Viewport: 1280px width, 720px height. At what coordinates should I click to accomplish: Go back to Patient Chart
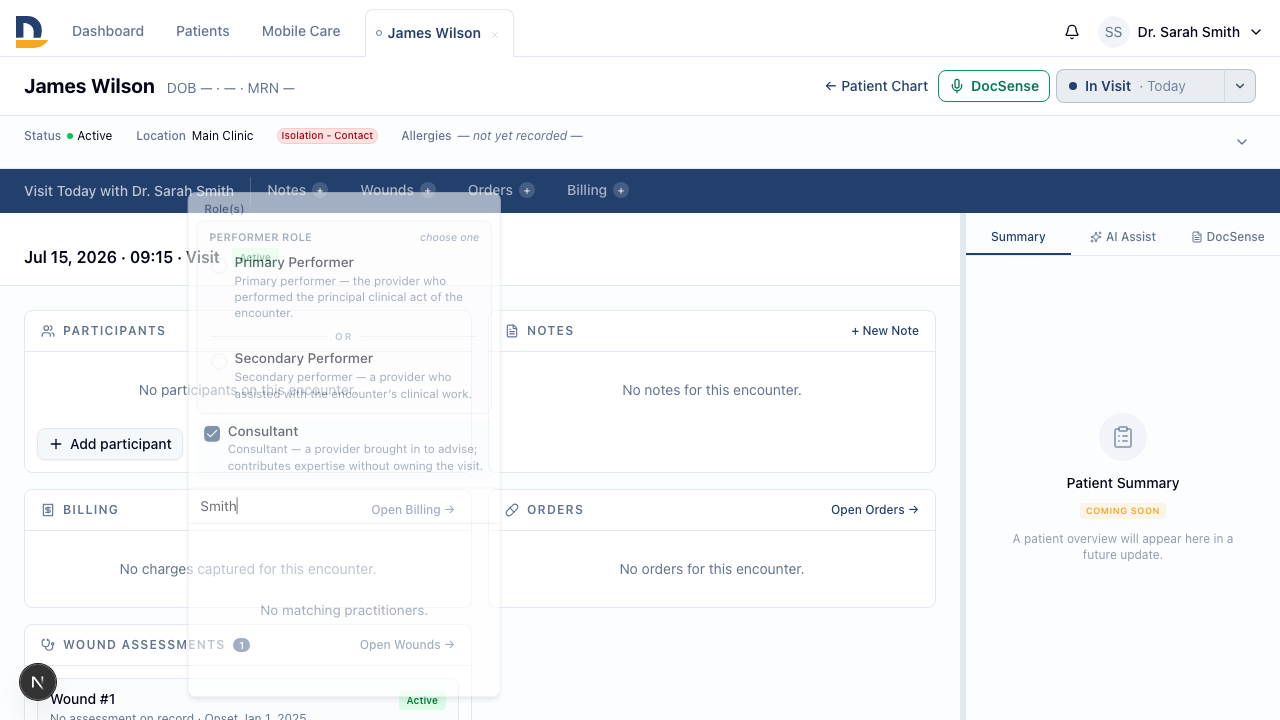876,86
